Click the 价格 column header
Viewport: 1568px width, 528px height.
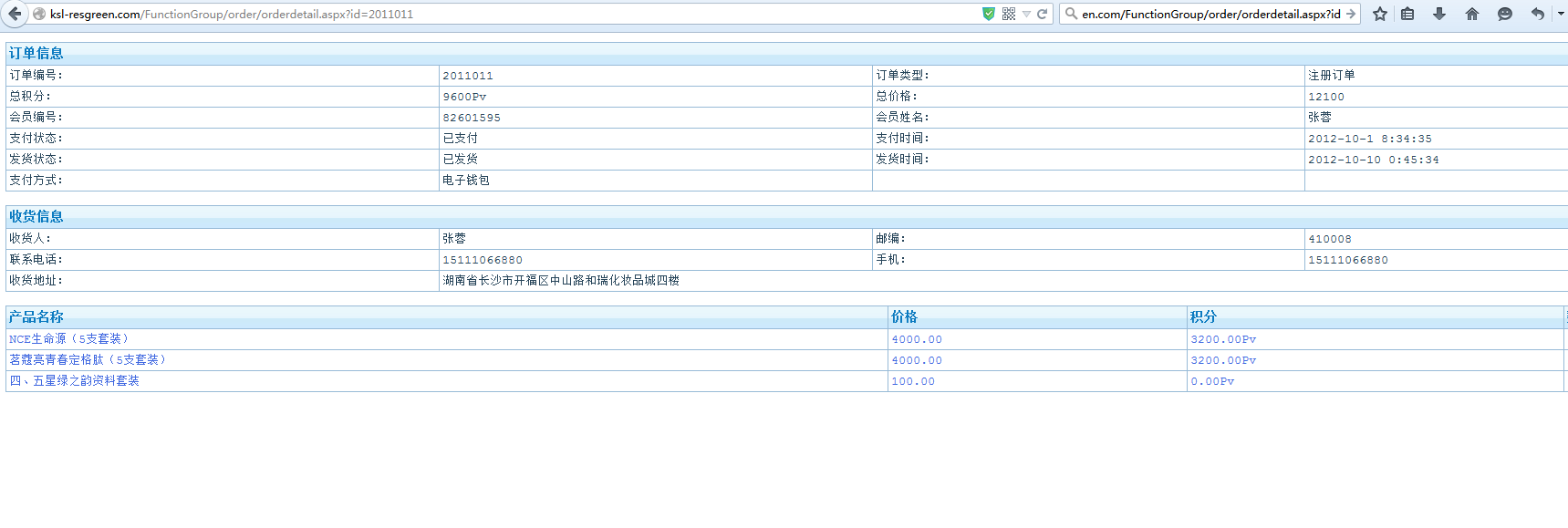(905, 317)
